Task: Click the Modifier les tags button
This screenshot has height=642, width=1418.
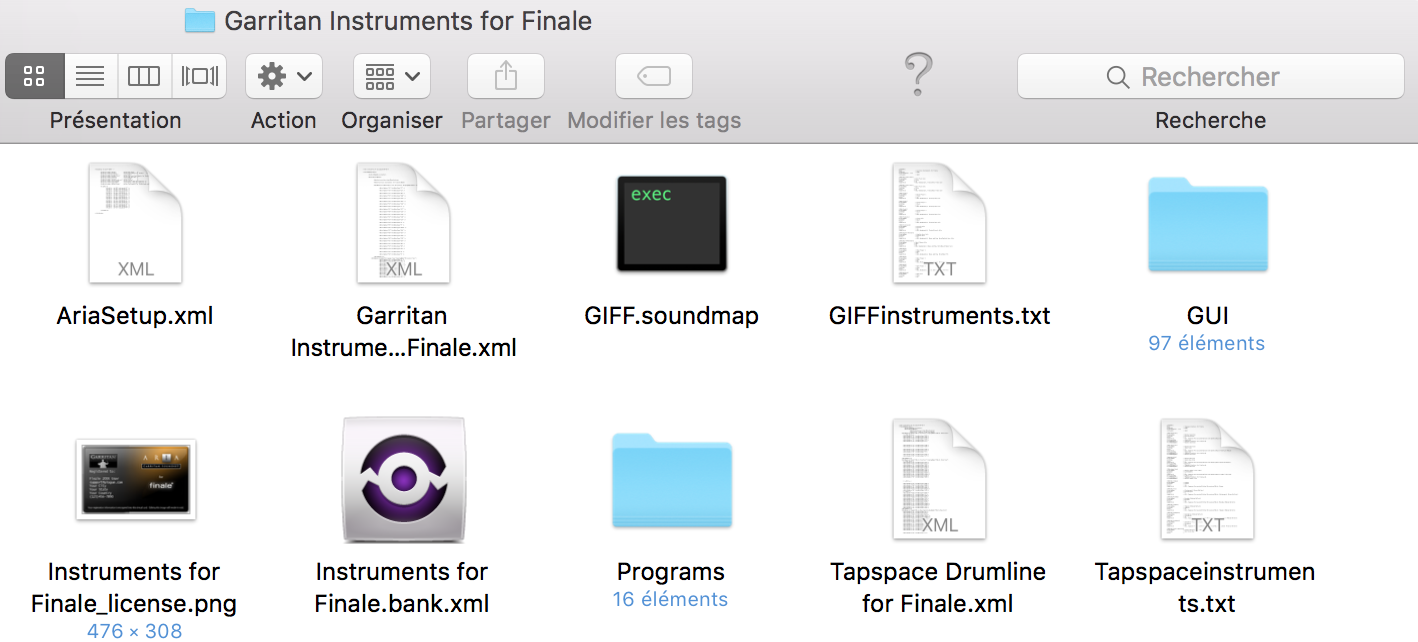Action: point(654,76)
